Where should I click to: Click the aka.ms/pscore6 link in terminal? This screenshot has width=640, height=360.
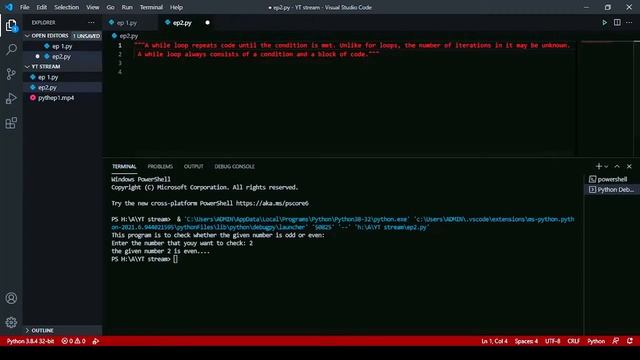tap(272, 203)
